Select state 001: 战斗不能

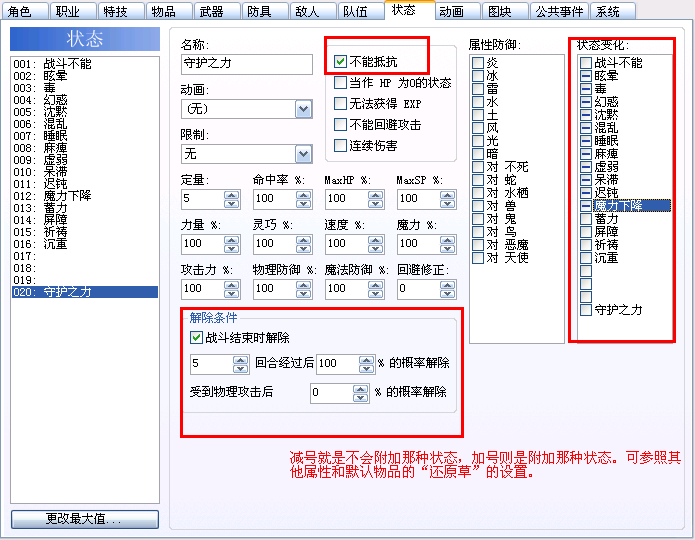click(x=85, y=64)
